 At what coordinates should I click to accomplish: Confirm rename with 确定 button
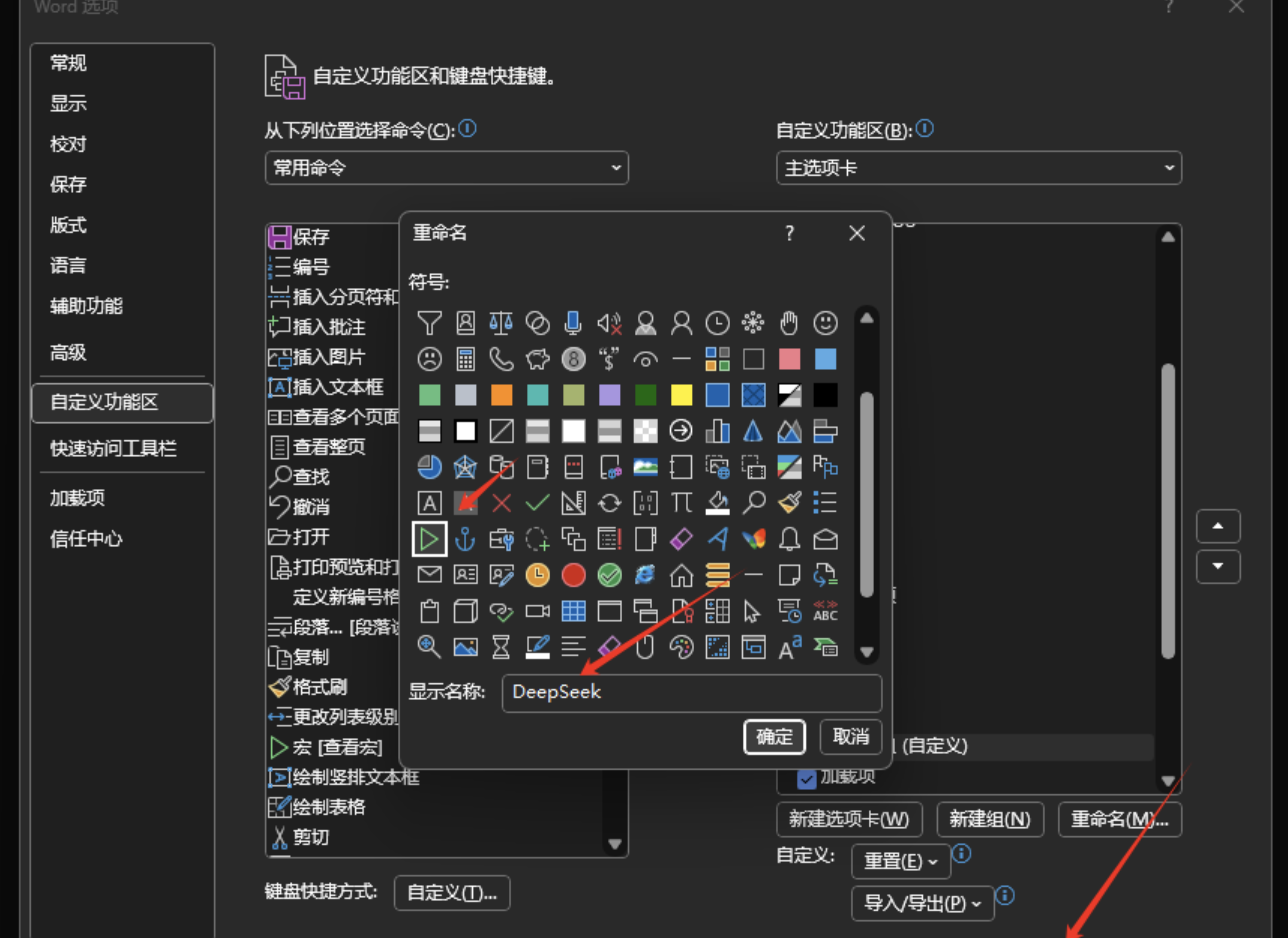point(774,737)
